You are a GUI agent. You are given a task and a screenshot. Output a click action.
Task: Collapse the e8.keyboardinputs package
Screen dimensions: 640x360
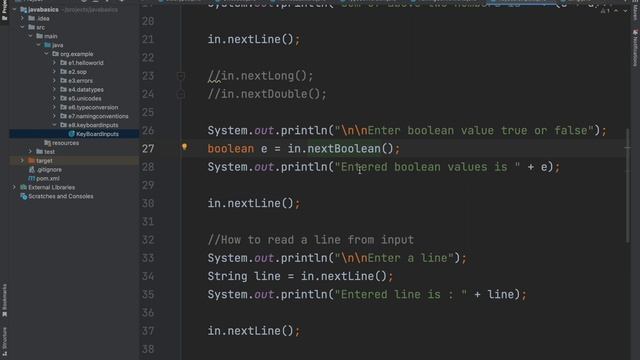(54, 125)
